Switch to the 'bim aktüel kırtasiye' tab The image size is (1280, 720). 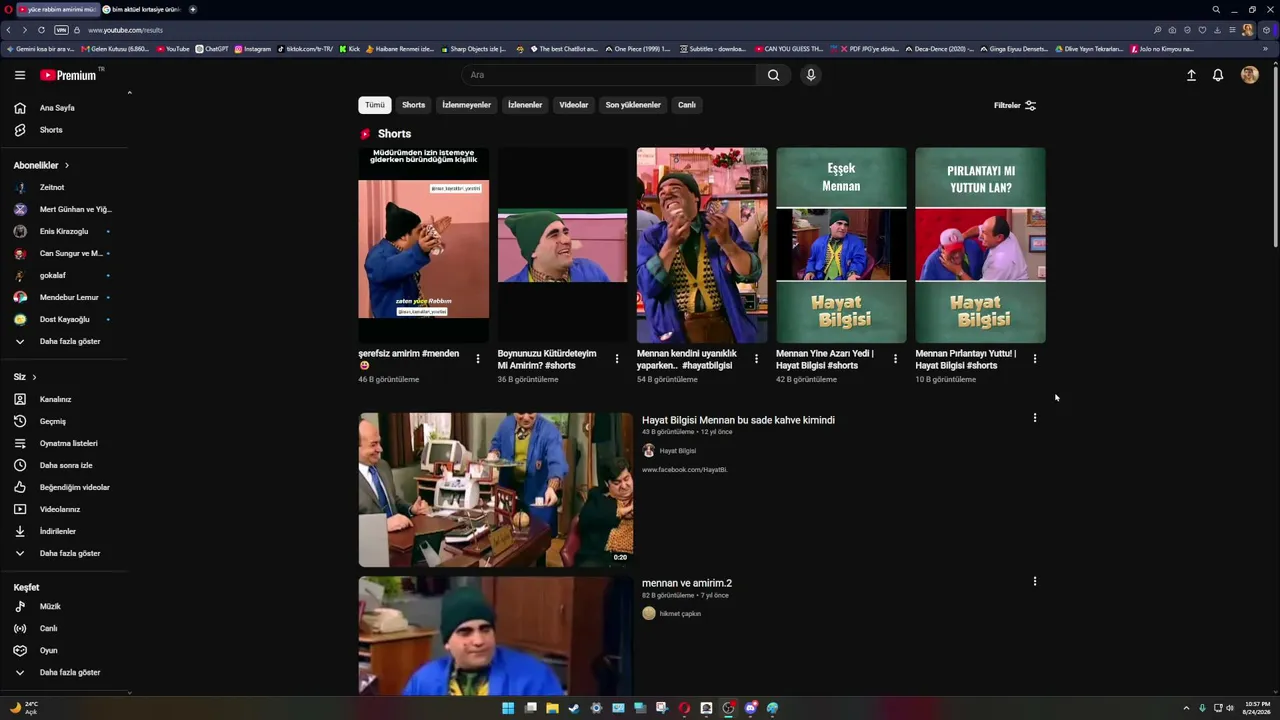pos(142,9)
